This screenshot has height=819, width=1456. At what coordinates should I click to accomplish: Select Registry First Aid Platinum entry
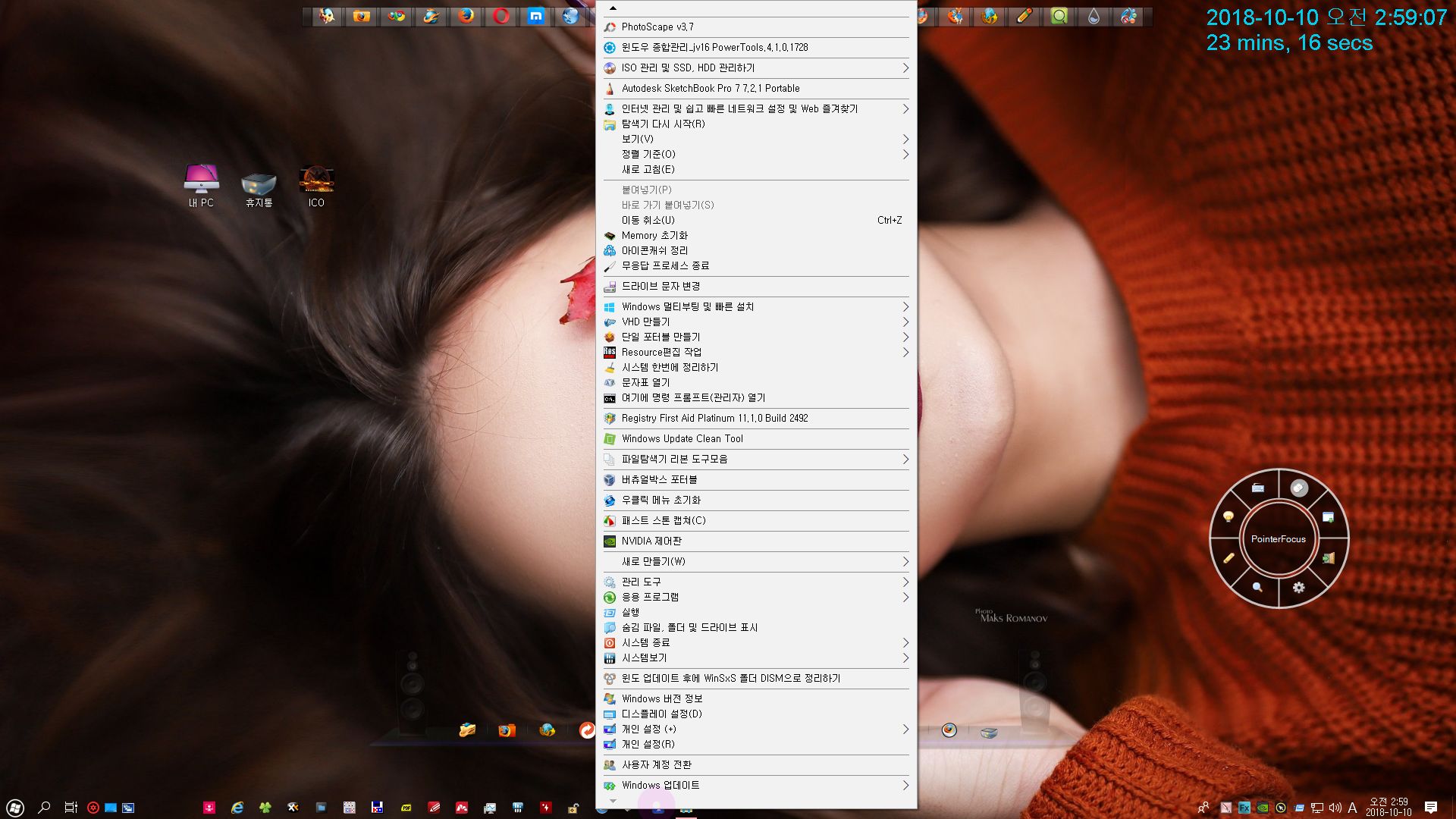tap(756, 418)
